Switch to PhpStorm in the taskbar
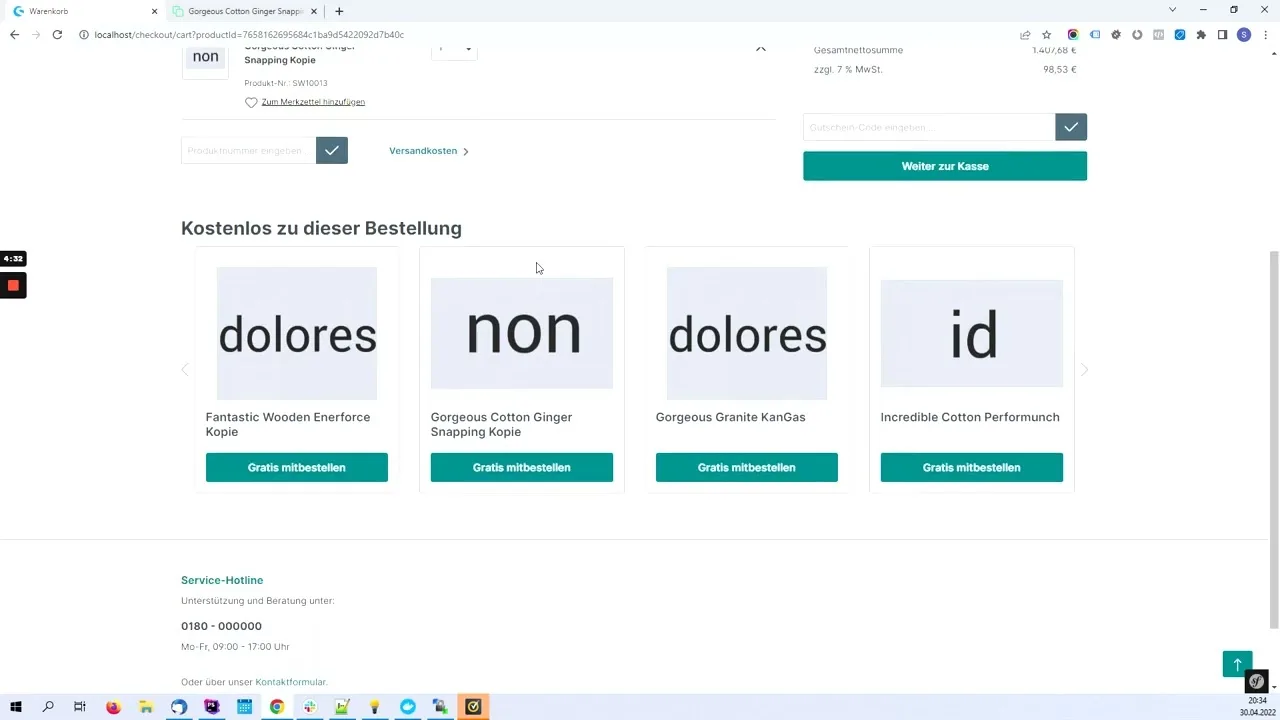This screenshot has height=720, width=1280. (x=212, y=707)
